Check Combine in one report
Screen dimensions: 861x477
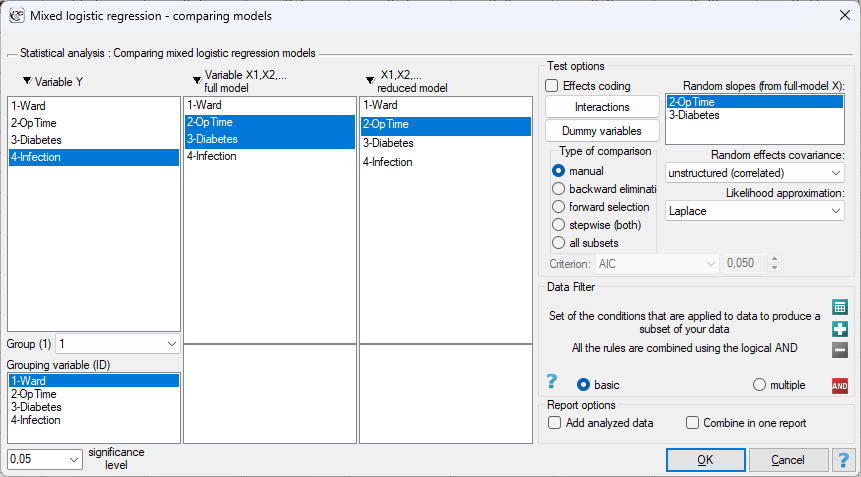[x=692, y=423]
